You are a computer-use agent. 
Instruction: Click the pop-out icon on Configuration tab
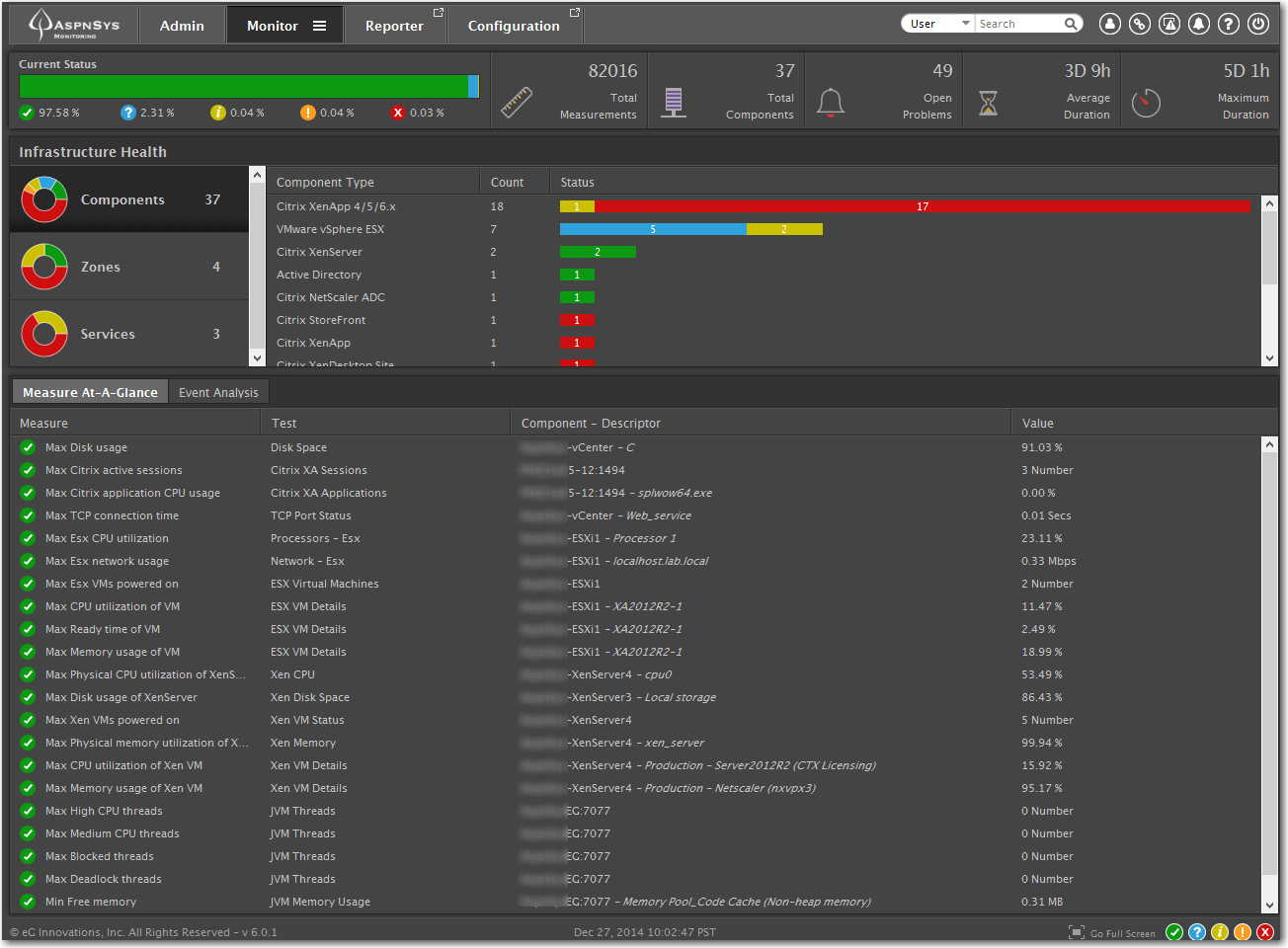pos(575,13)
